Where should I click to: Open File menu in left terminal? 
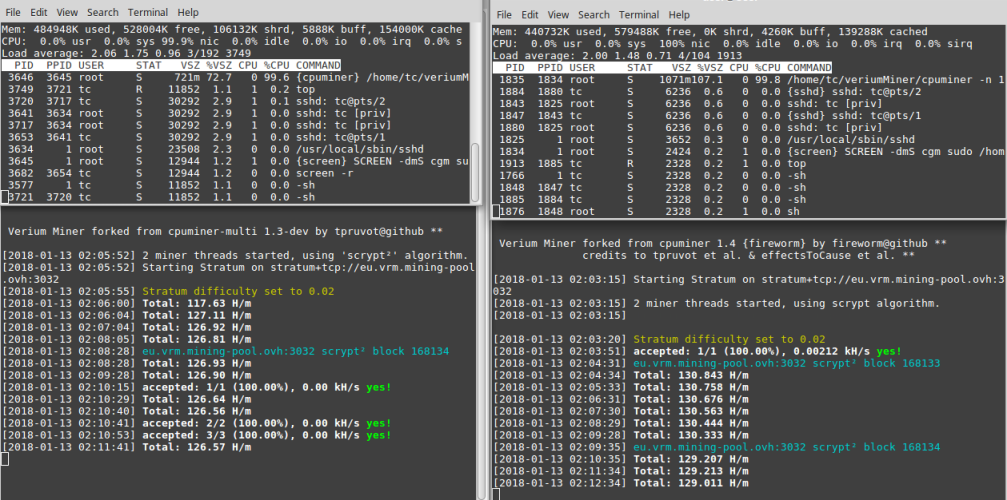click(x=13, y=12)
